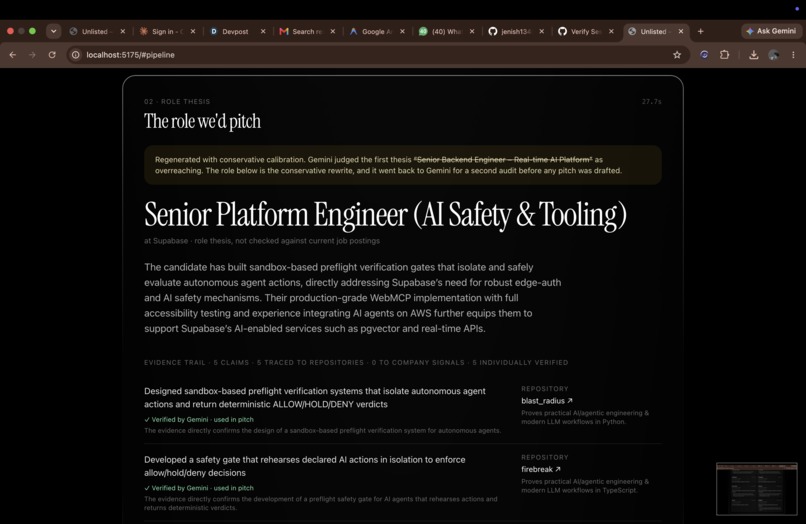Screen dimensions: 806x524
Task: Switch to the (40) WhatsApp tab
Action: (x=445, y=31)
